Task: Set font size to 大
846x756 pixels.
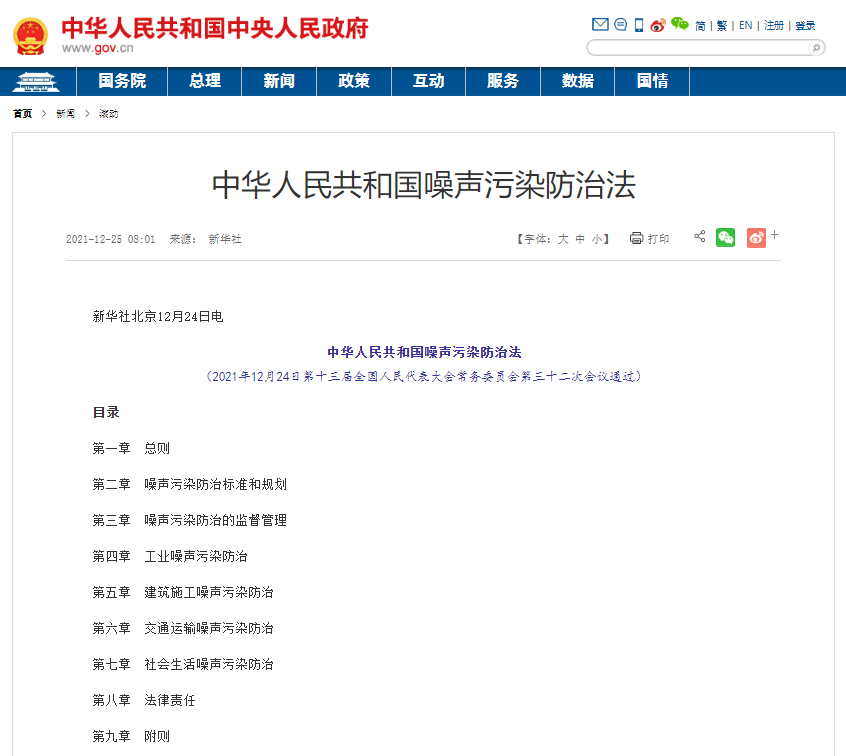Action: 563,239
